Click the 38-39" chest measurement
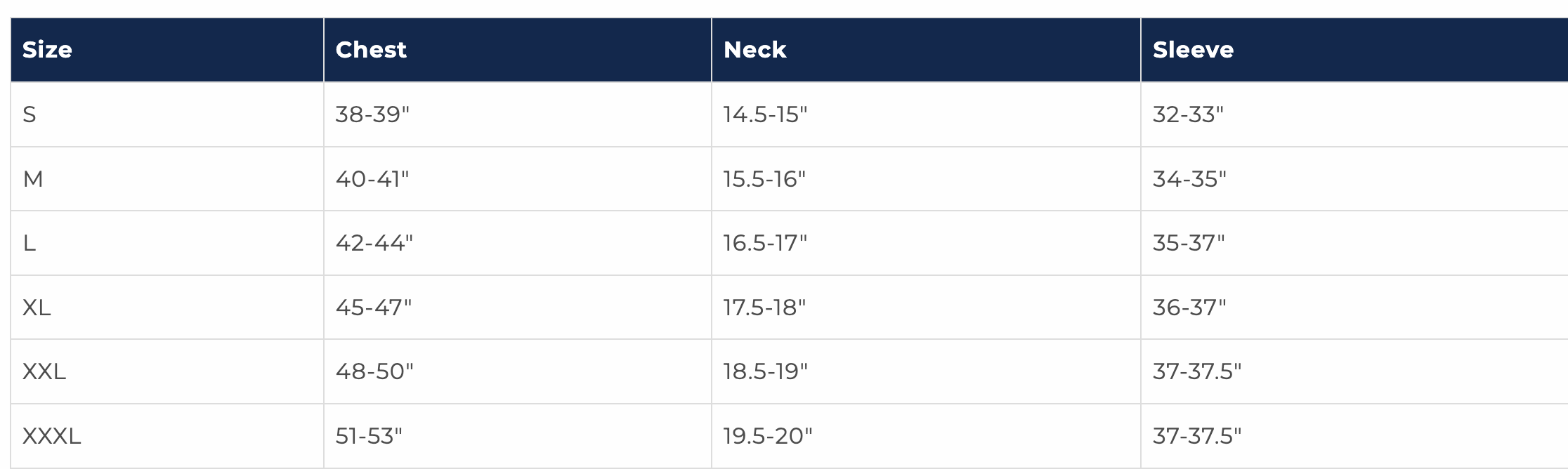Image resolution: width=1568 pixels, height=469 pixels. click(372, 114)
